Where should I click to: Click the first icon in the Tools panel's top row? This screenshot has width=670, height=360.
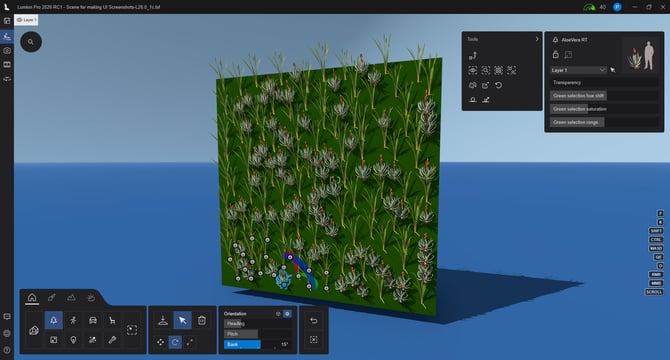pyautogui.click(x=473, y=56)
